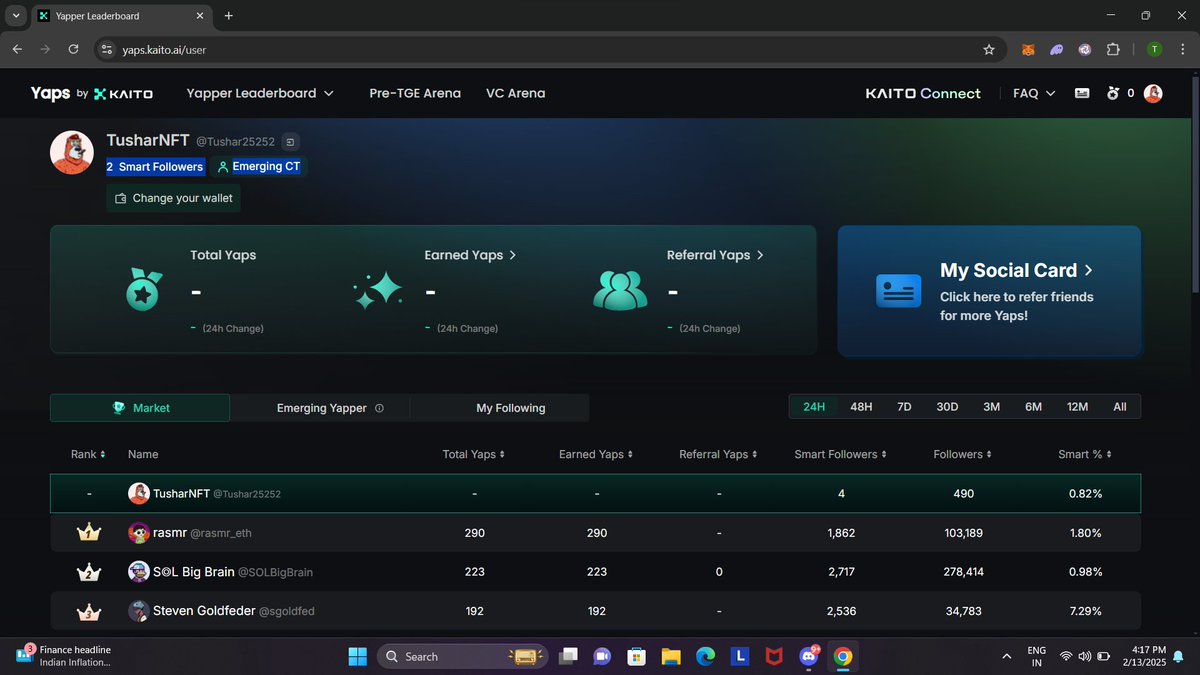Viewport: 1200px width, 675px height.
Task: Show hidden system tray icons
Action: [x=1005, y=656]
